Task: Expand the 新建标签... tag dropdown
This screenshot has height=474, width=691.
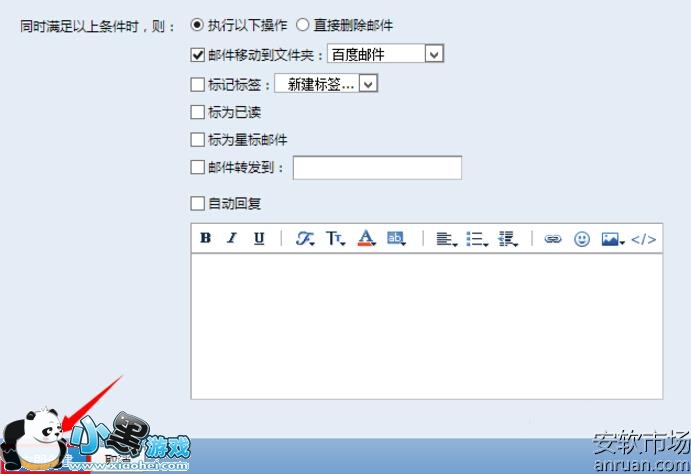Action: (x=326, y=84)
